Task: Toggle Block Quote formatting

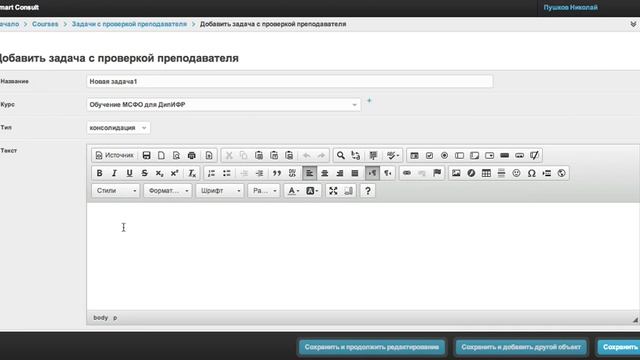Action: (x=277, y=173)
